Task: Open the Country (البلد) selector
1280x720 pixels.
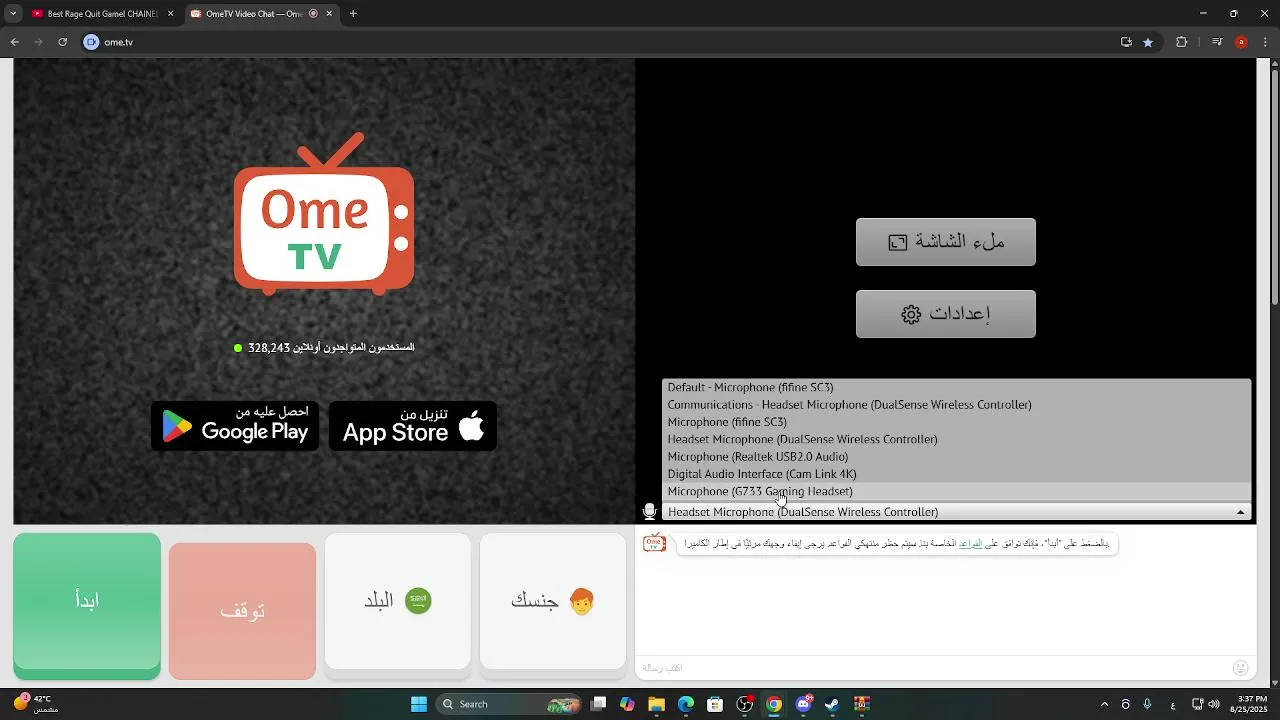Action: tap(397, 601)
